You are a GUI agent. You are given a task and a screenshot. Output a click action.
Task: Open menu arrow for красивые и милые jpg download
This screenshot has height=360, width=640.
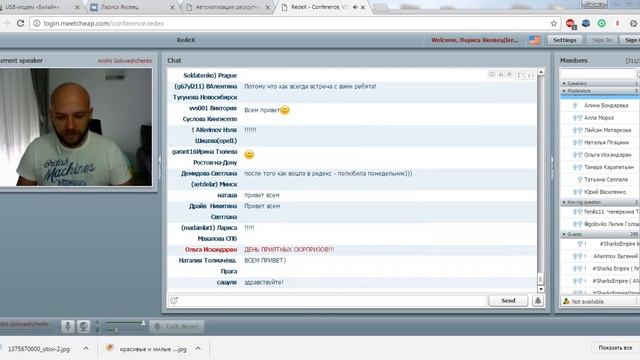coord(198,348)
